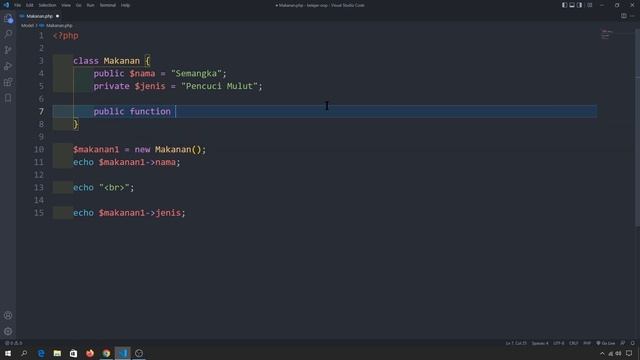Click '$makanan1 = new Makanan();' on line 10
This screenshot has width=640, height=360.
pos(140,149)
